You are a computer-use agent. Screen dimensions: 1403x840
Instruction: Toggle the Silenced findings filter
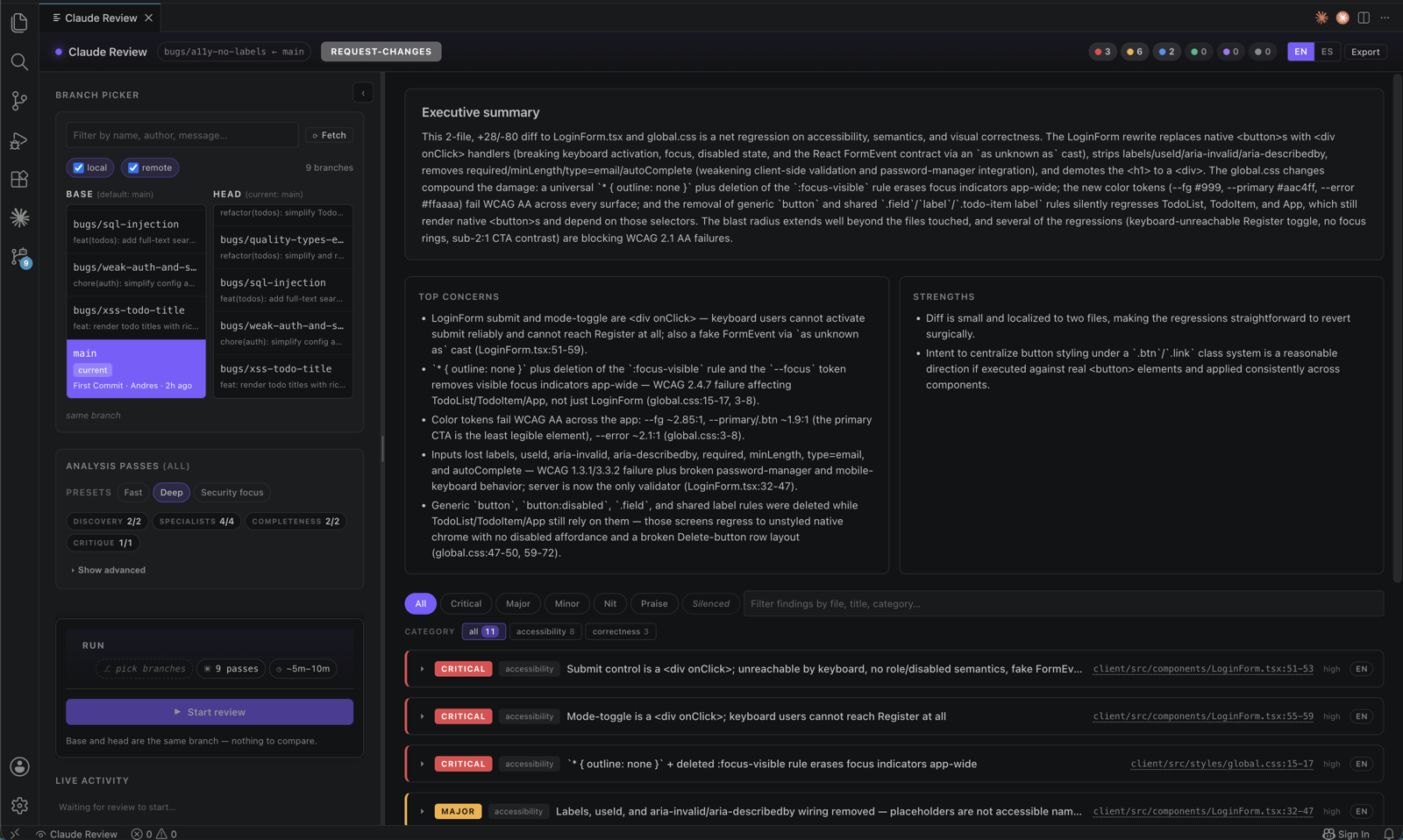[710, 604]
